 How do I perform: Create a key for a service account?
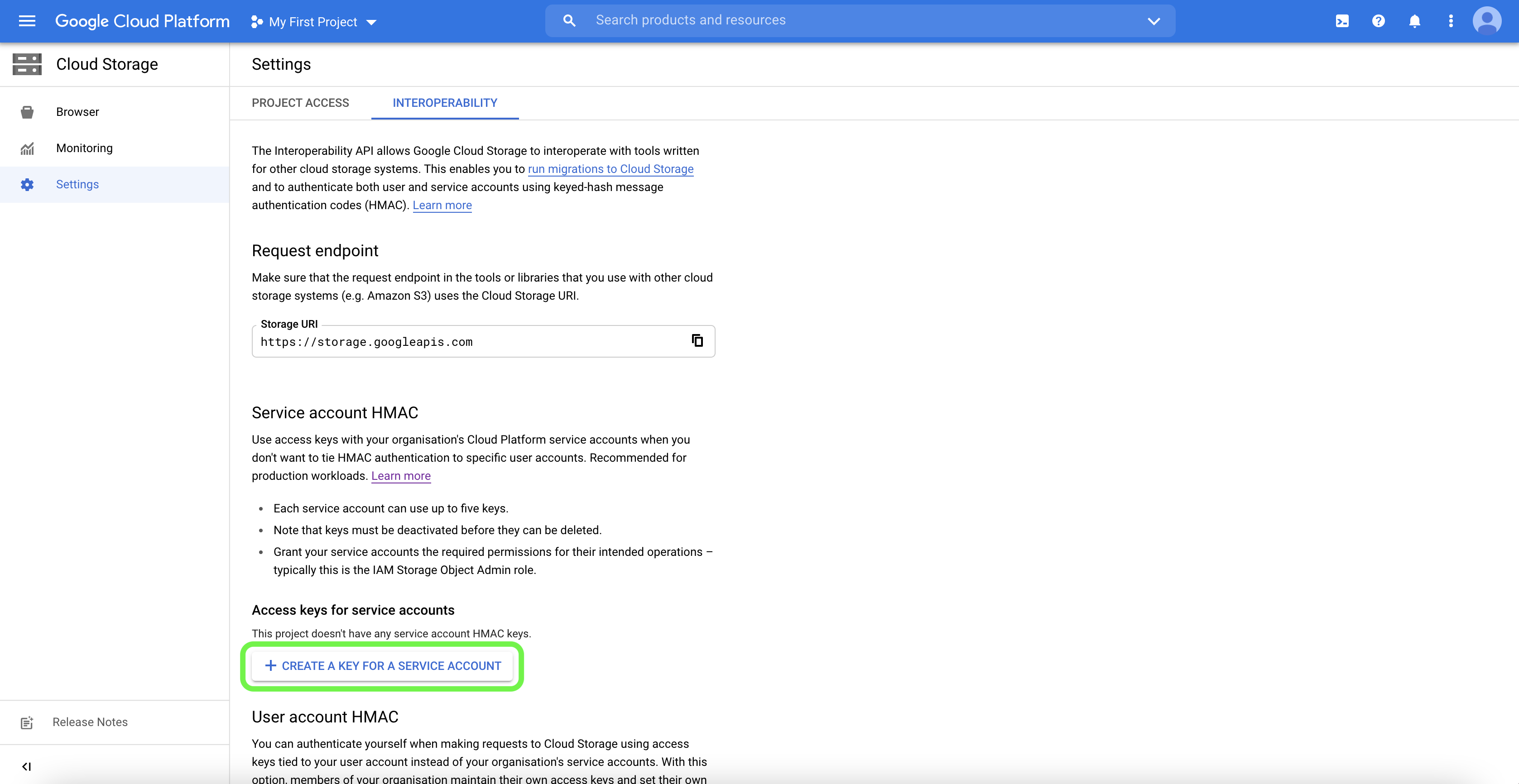(x=383, y=665)
